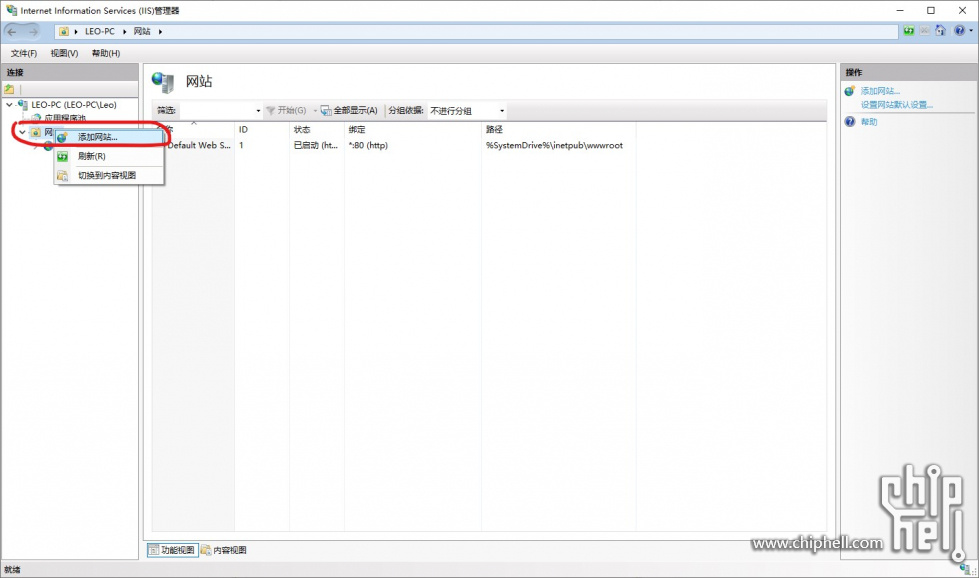
Task: Click the home icon in address bar
Action: point(939,31)
